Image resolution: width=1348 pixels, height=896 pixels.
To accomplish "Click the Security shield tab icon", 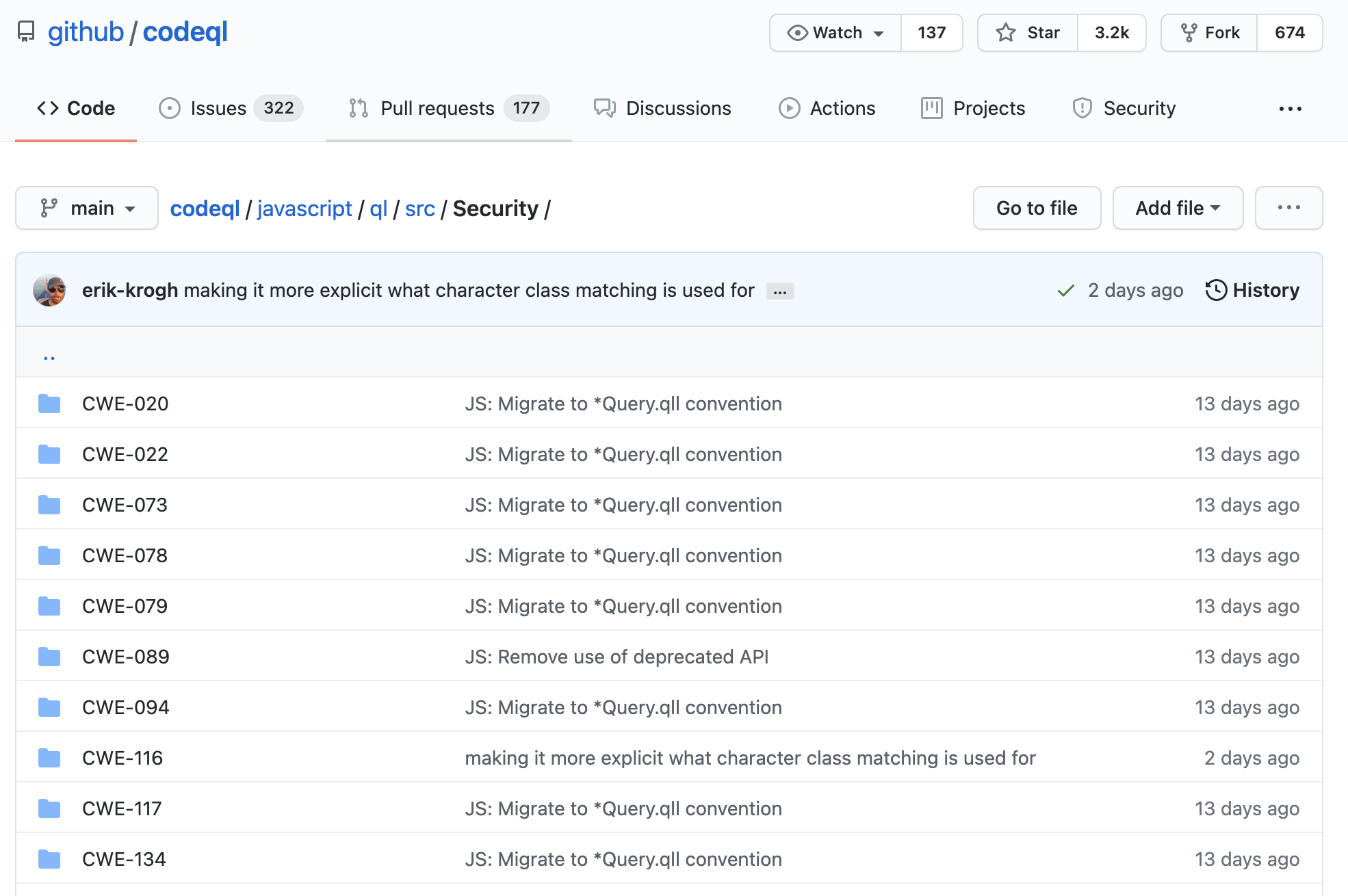I will [1082, 108].
